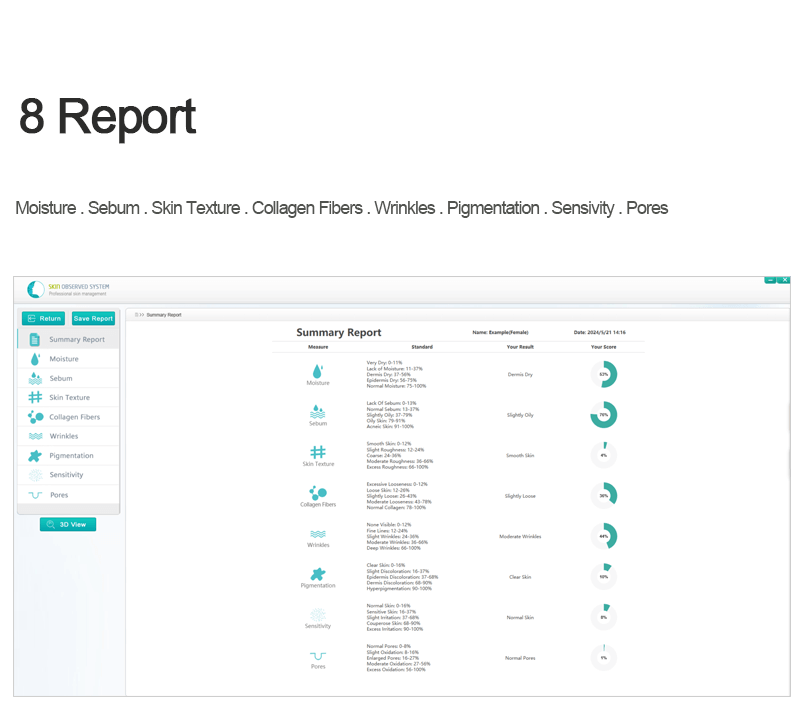Click the Sebum icon in the report
This screenshot has width=800, height=723.
318,411
